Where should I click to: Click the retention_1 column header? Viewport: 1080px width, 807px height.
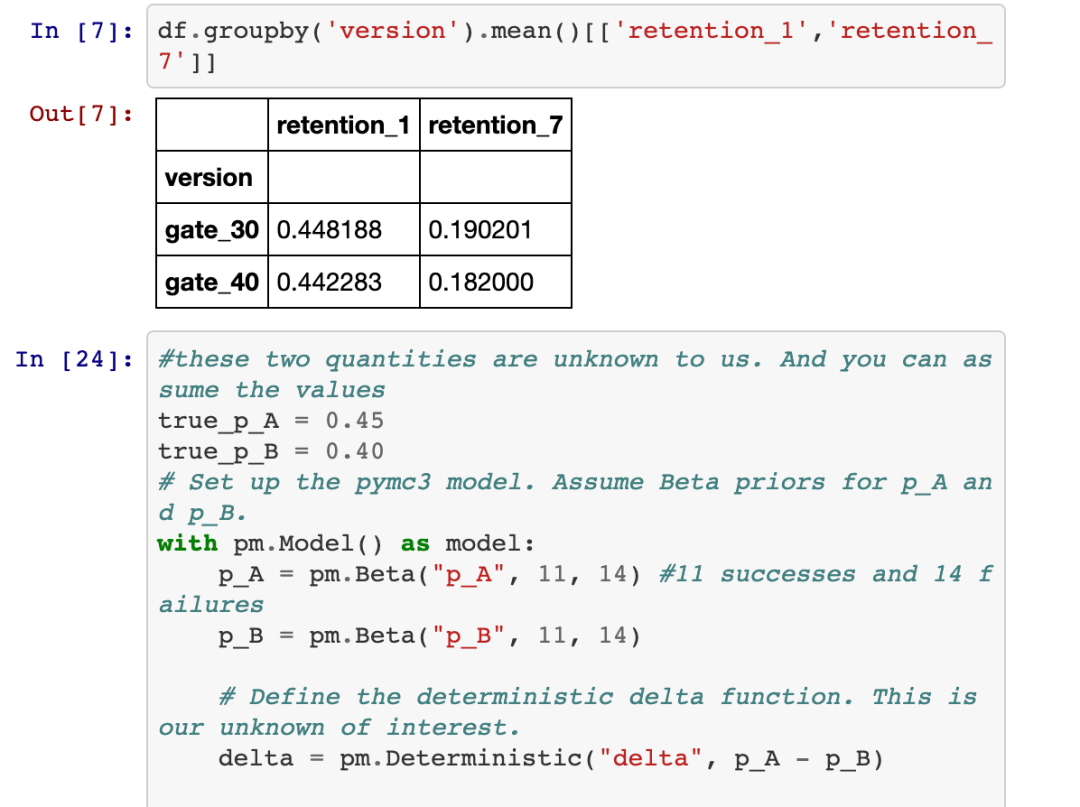[343, 125]
